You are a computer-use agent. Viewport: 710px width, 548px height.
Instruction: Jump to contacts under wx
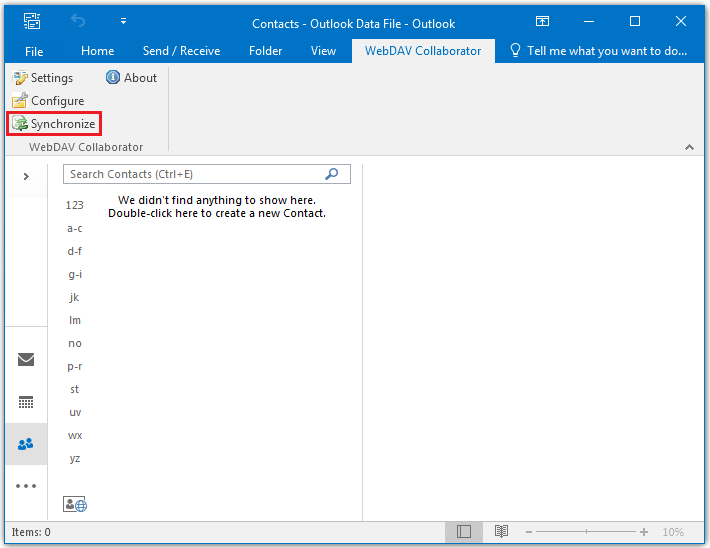[75, 436]
